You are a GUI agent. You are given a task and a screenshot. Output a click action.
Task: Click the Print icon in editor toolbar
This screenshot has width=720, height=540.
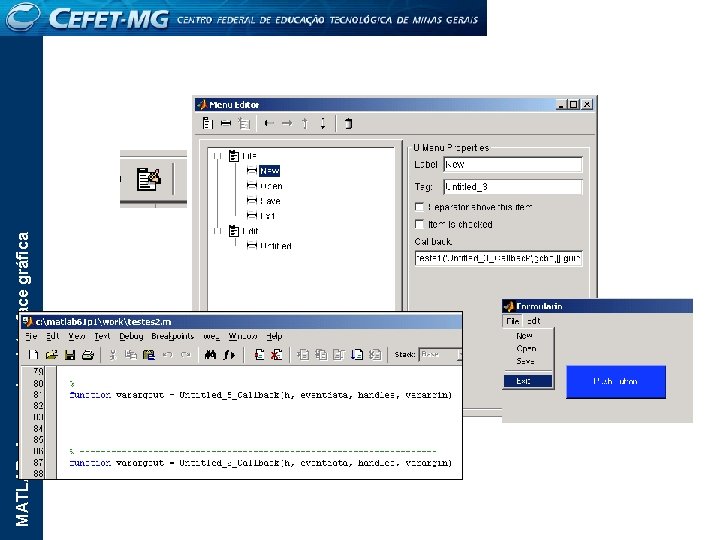(88, 354)
